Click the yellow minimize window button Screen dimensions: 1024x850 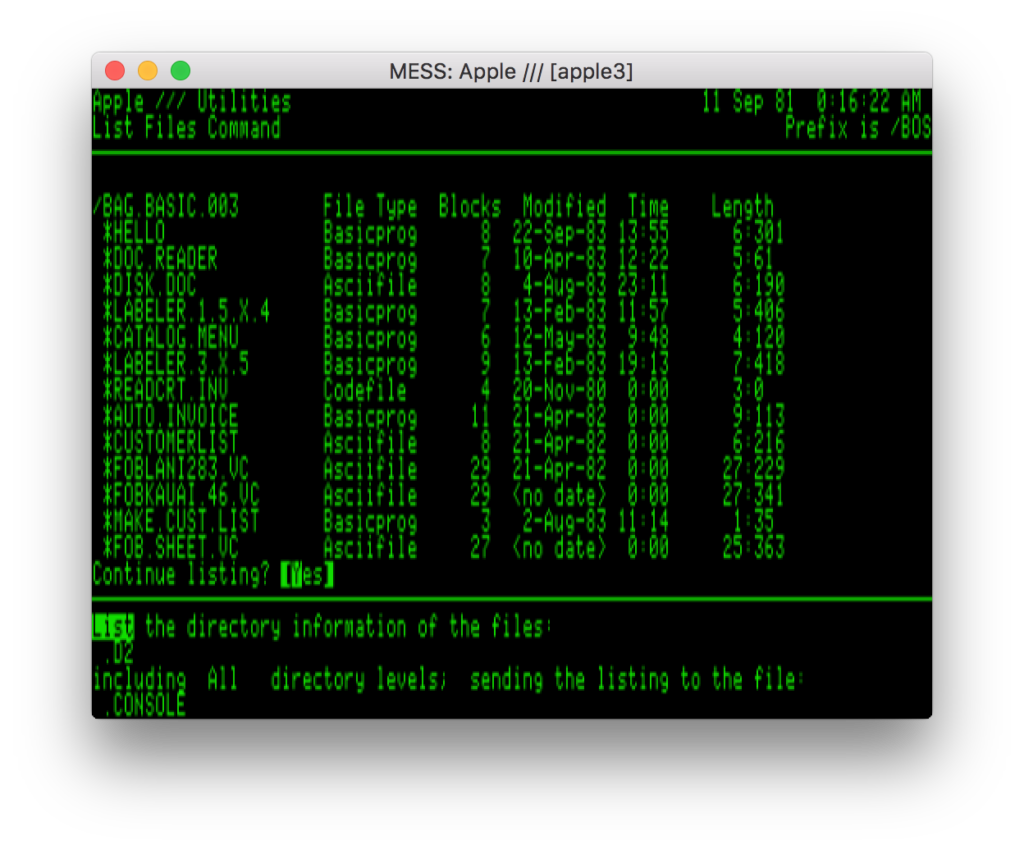tap(148, 71)
